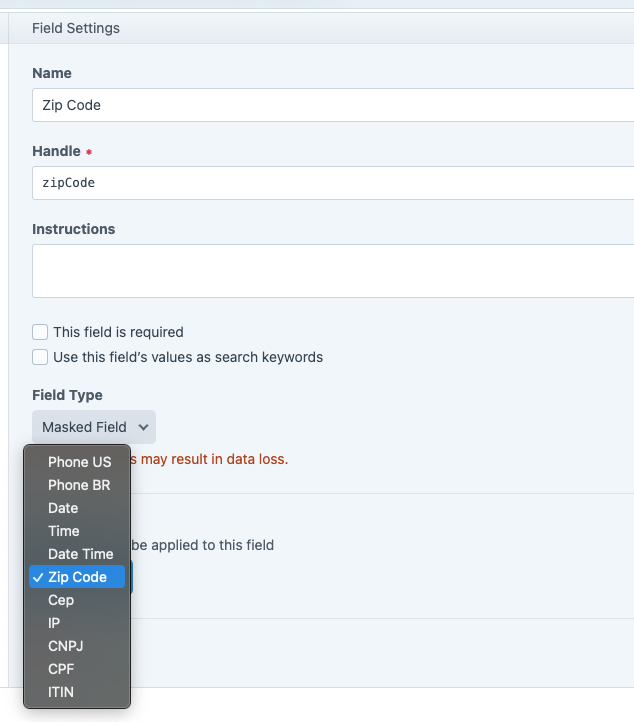Click the Handle input field with zipCode
Screen dimensions: 634x722
coord(333,183)
